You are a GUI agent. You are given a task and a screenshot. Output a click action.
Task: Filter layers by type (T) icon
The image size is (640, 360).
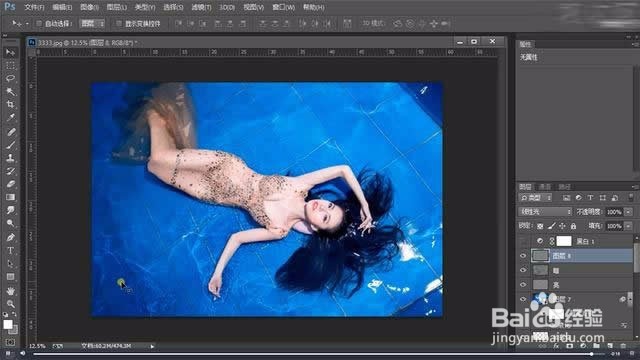[590, 198]
